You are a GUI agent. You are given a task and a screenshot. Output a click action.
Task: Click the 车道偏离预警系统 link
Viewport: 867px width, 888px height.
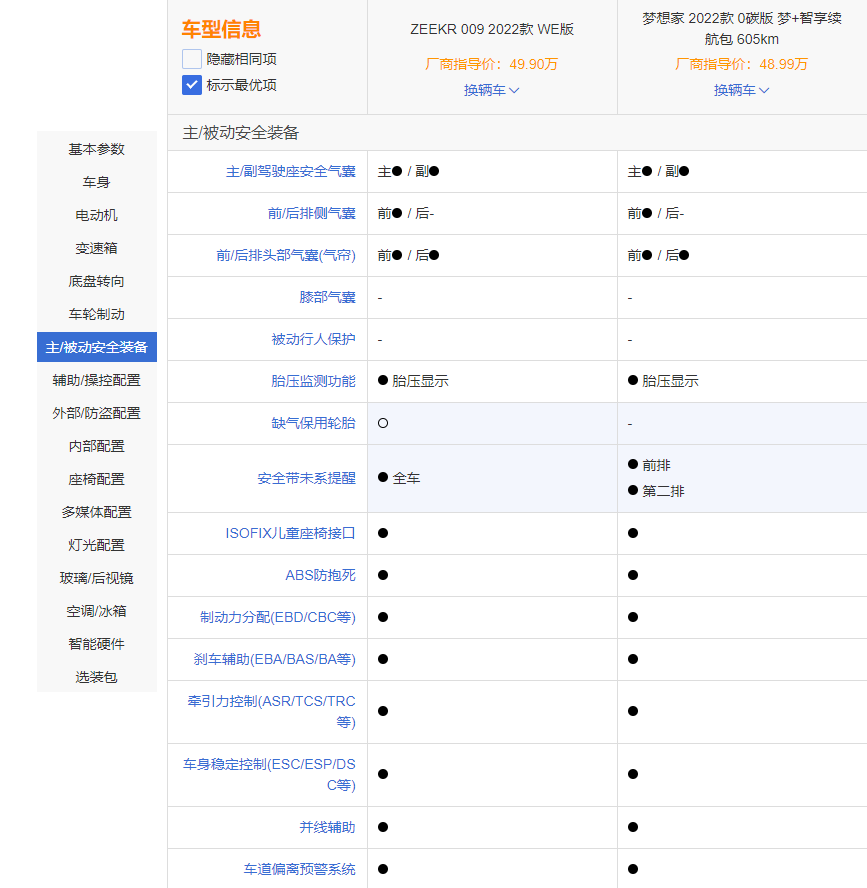(x=299, y=869)
